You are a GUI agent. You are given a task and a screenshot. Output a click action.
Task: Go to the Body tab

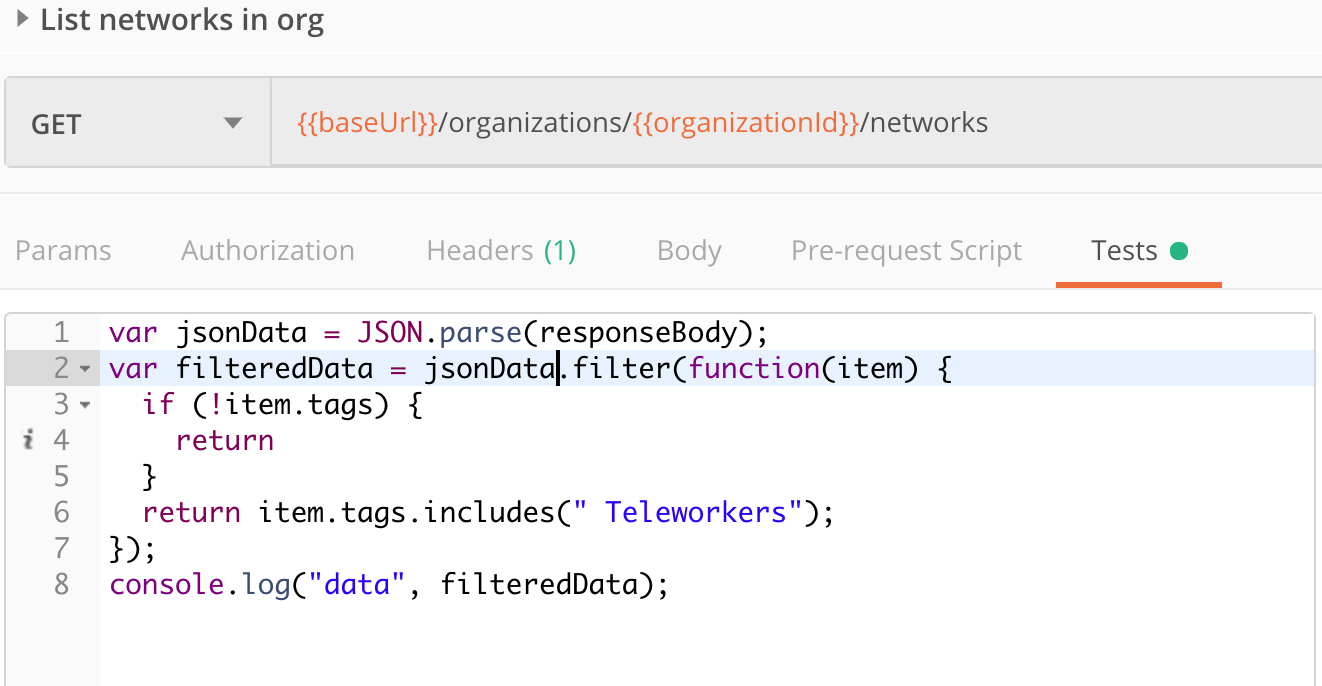tap(689, 251)
